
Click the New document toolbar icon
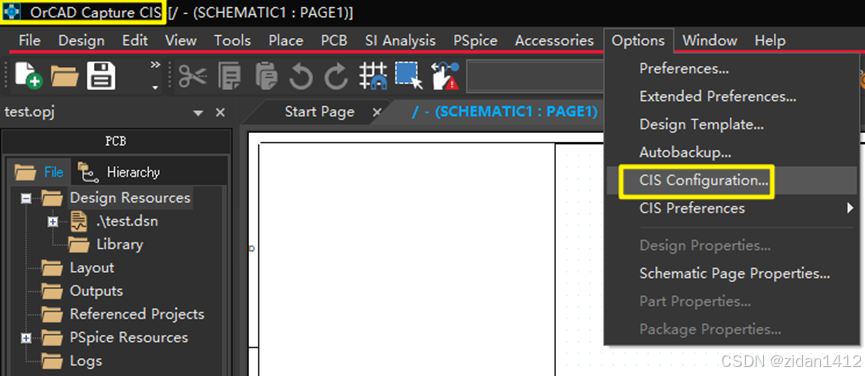click(x=28, y=75)
